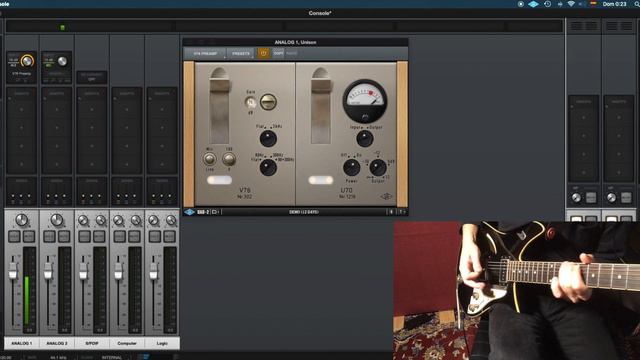
Task: Mute the S/PDIF channel
Action: [99, 236]
